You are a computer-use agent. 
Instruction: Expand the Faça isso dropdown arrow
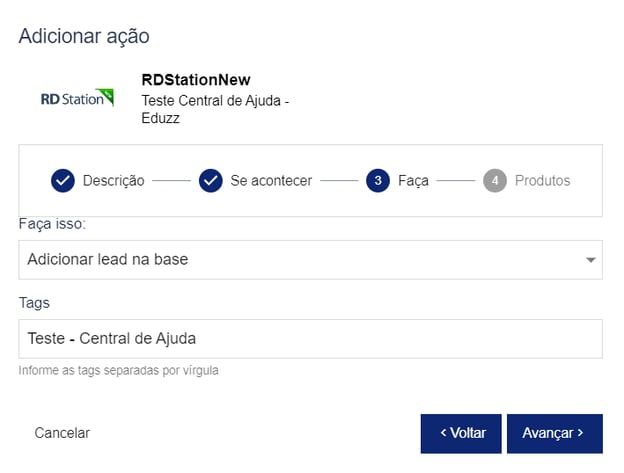click(589, 261)
